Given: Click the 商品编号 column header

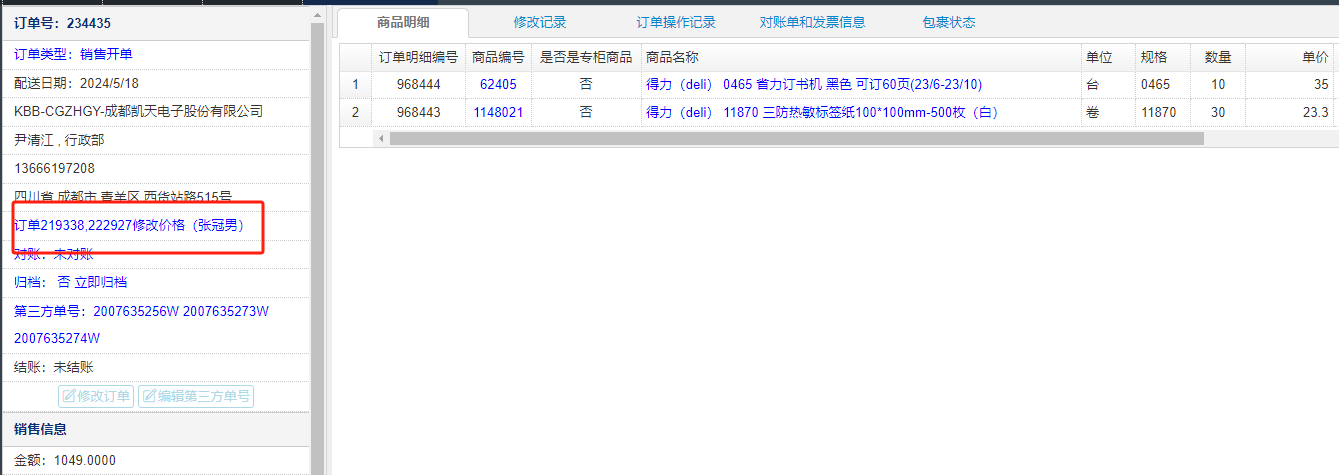Looking at the screenshot, I should coord(498,58).
